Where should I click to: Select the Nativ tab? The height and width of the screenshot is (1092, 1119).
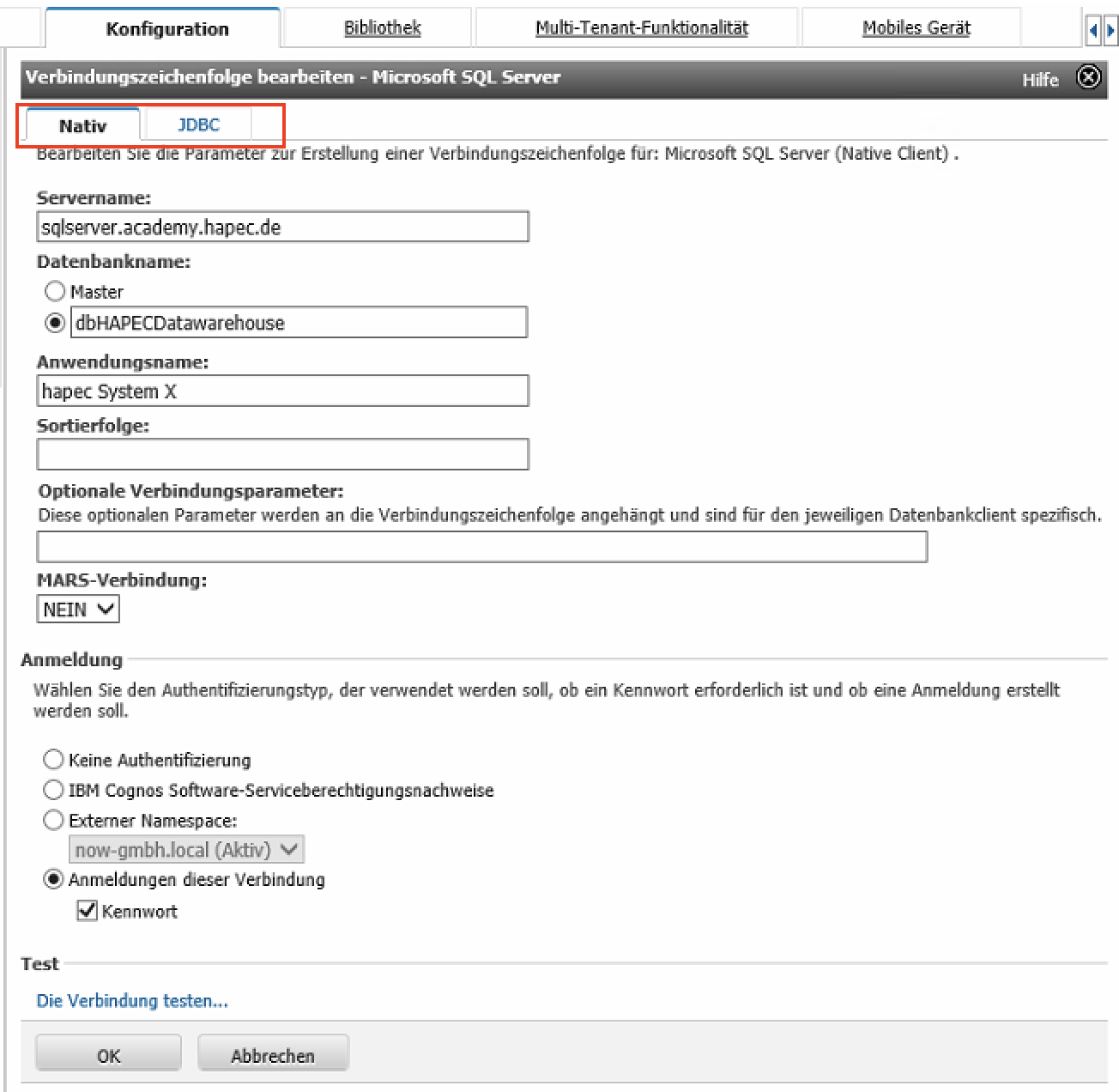pyautogui.click(x=83, y=126)
